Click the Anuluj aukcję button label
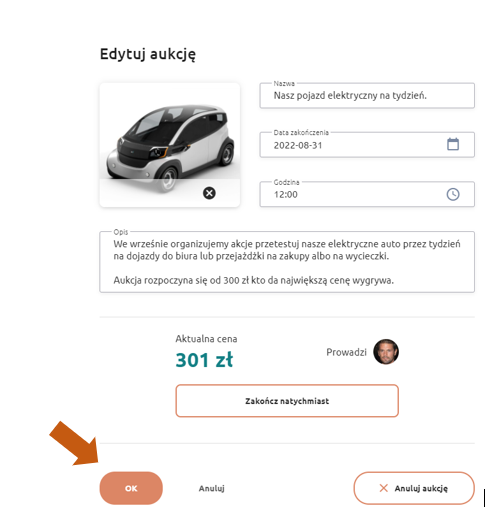Viewport: 490px width, 522px height. [x=421, y=488]
